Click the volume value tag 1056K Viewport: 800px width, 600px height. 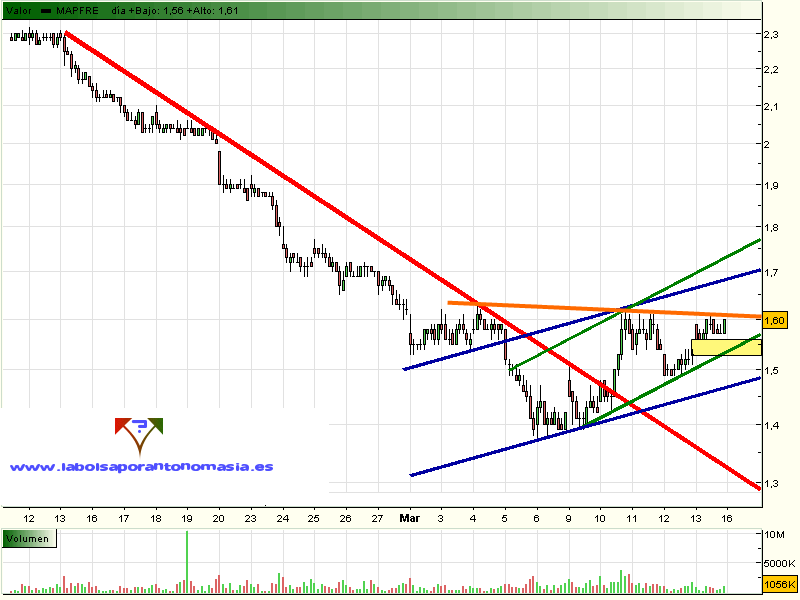pos(780,584)
